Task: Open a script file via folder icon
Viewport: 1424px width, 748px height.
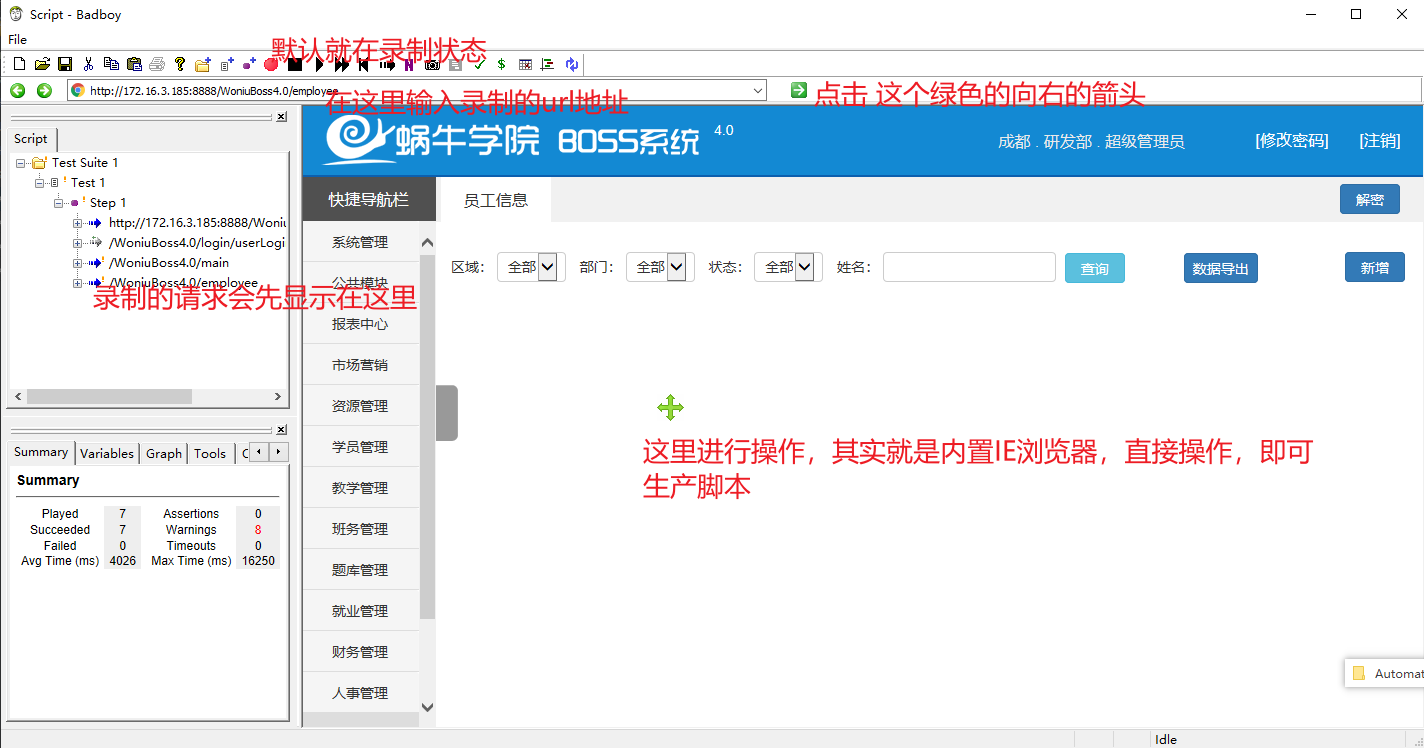Action: coord(42,64)
